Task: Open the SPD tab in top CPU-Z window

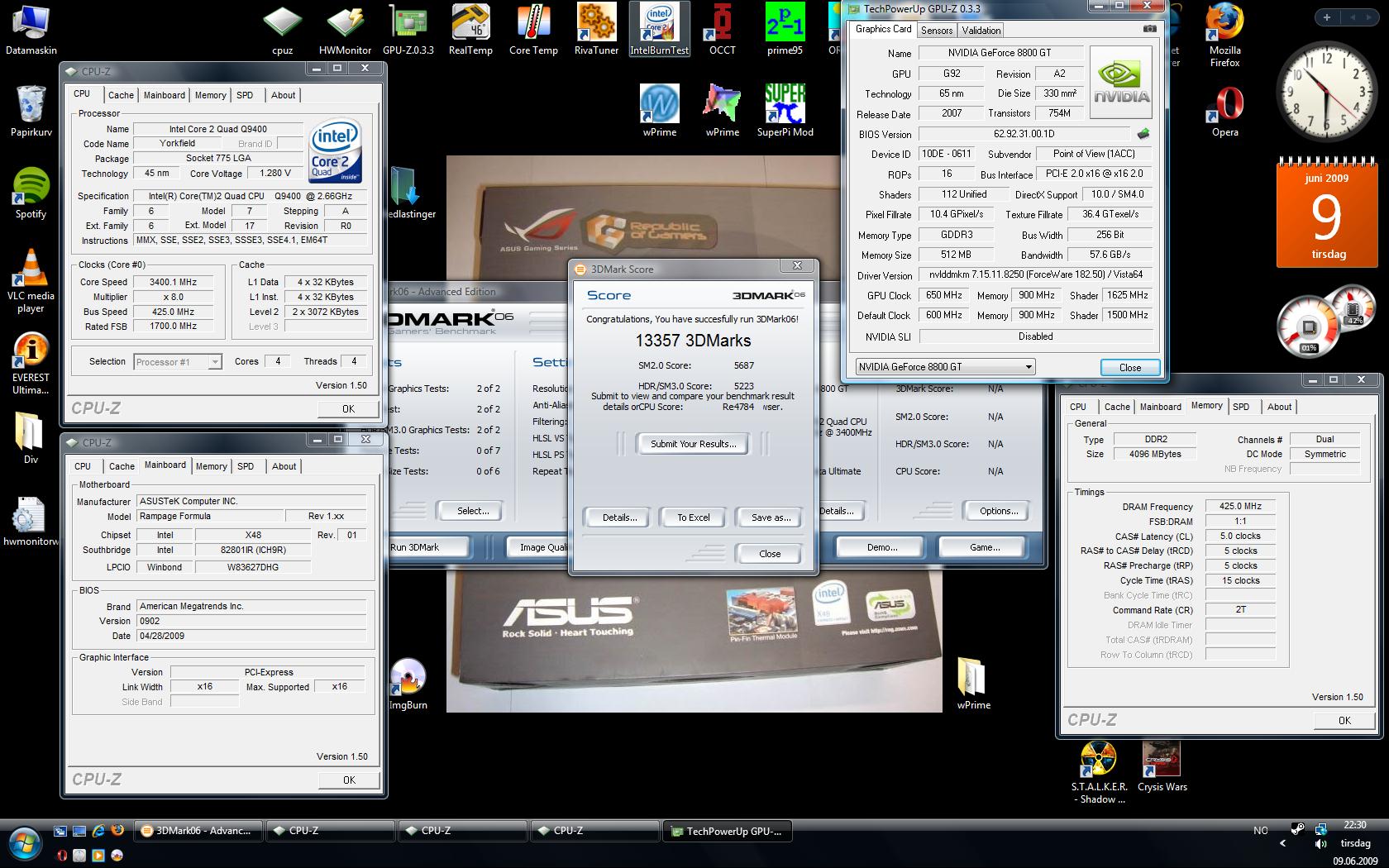Action: click(x=245, y=95)
